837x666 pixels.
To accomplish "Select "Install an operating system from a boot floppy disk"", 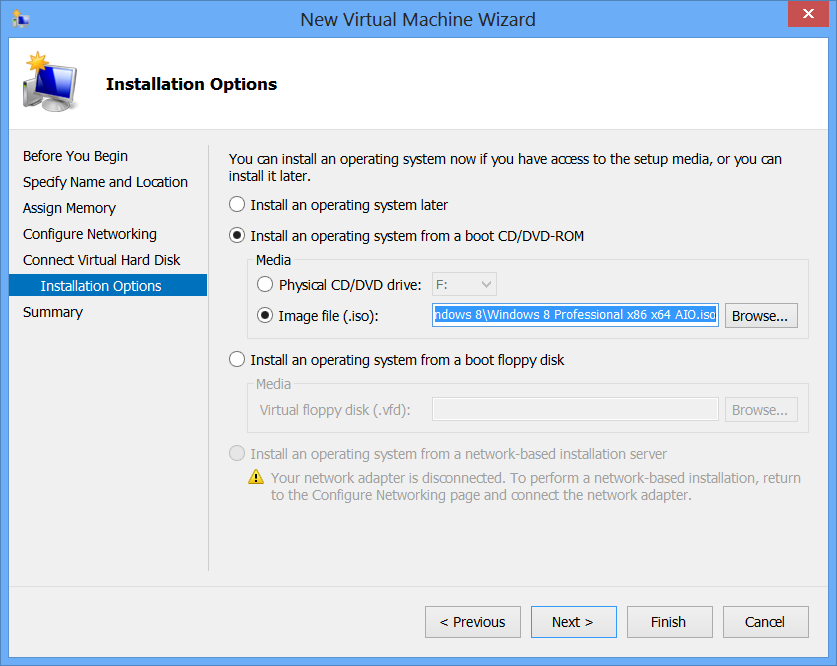I will (236, 361).
